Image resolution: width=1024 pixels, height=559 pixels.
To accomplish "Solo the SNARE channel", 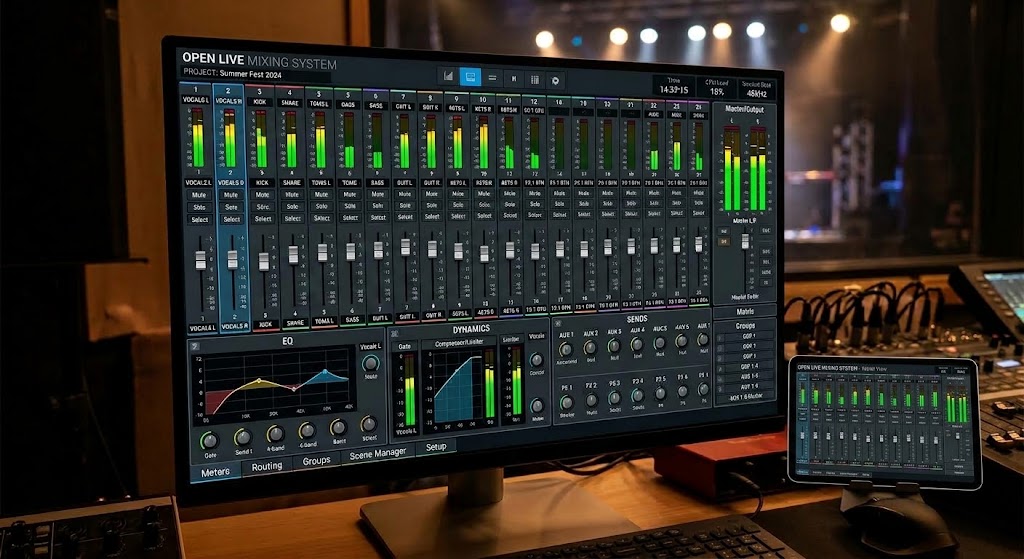I will (x=293, y=206).
